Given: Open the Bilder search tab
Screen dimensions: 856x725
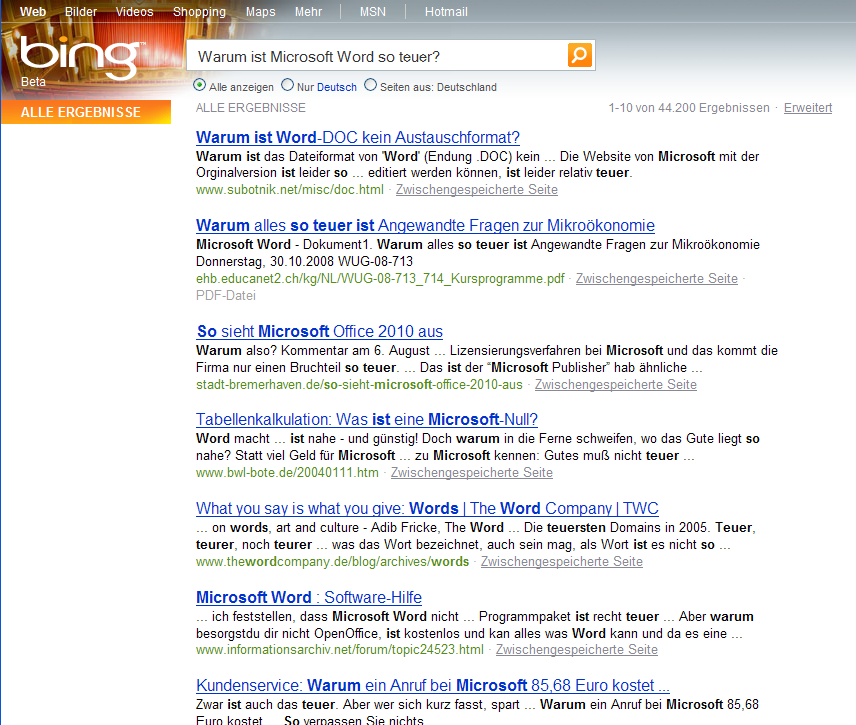Looking at the screenshot, I should click(x=81, y=12).
